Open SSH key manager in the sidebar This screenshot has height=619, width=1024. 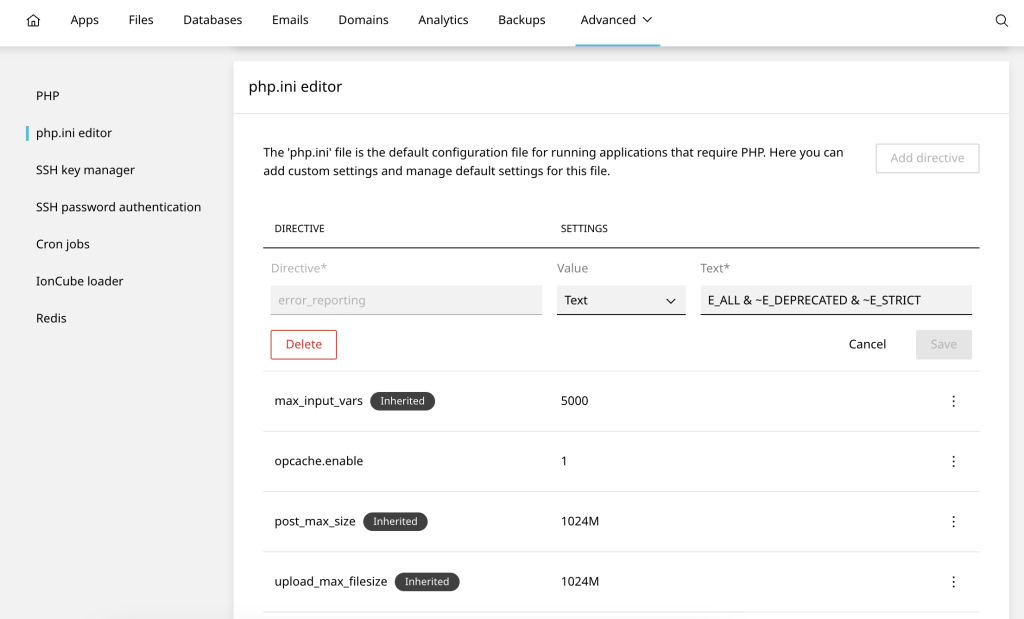85,170
